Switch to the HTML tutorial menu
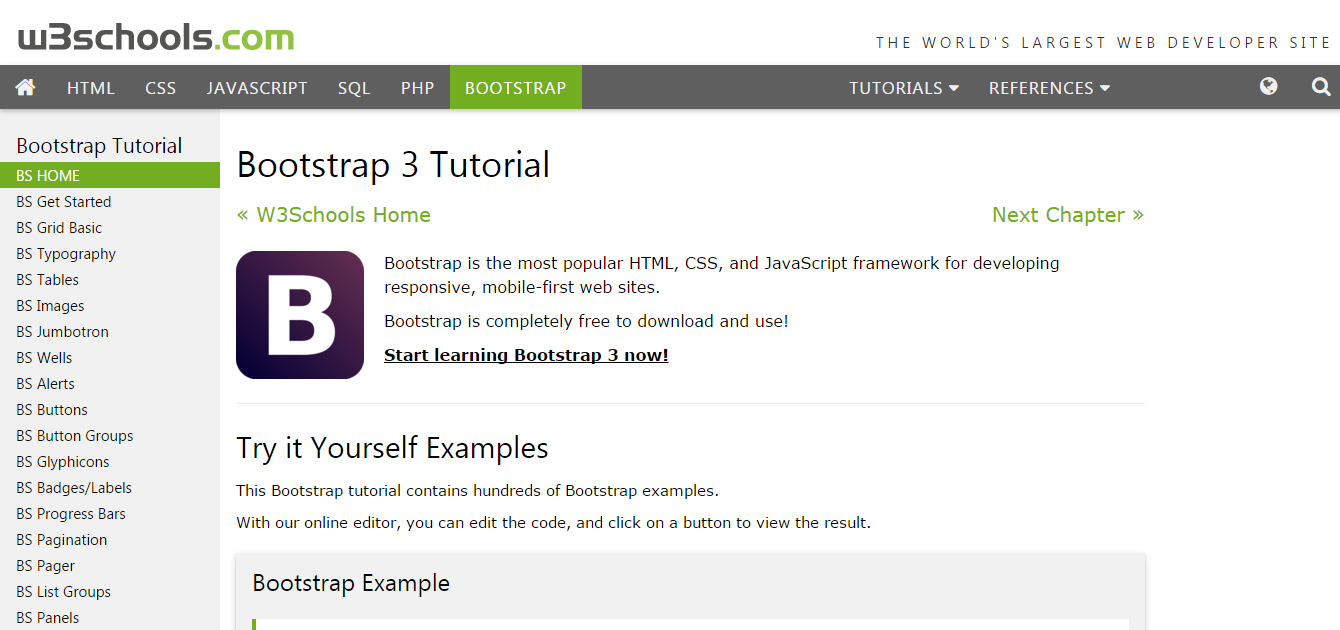The height and width of the screenshot is (630, 1340). coord(90,87)
